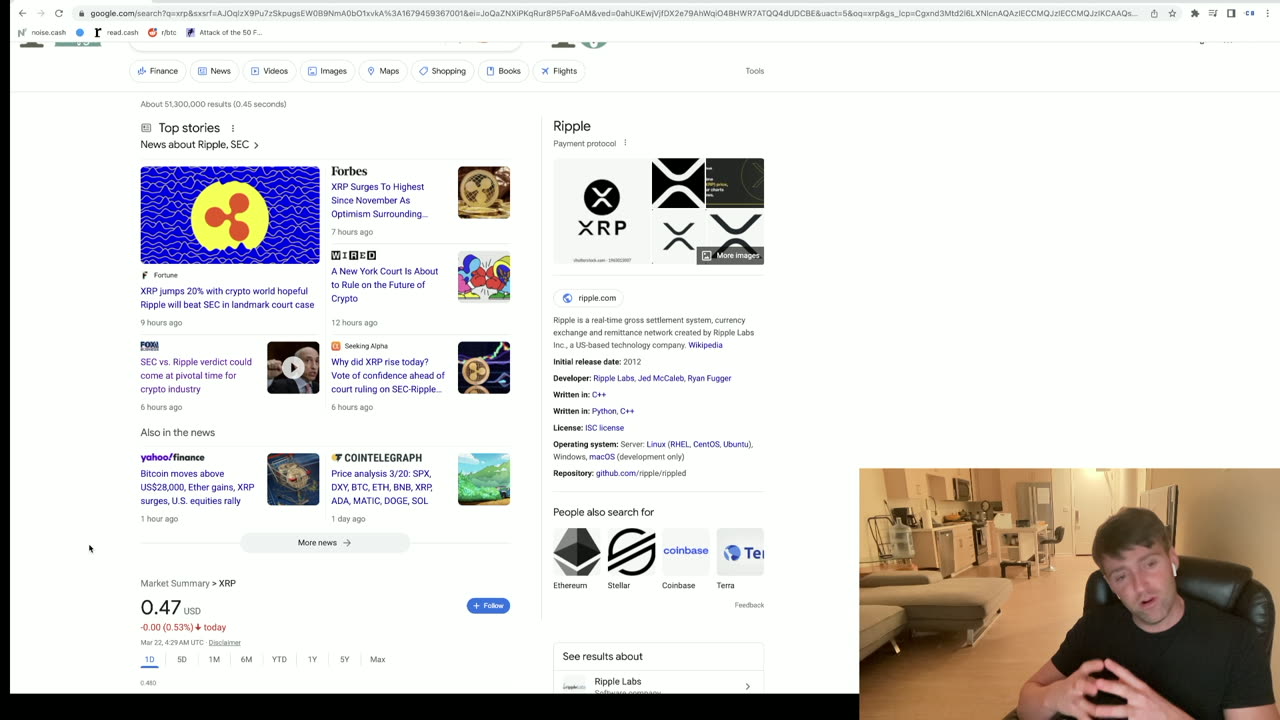Viewport: 1280px width, 720px height.
Task: Select the Images search filter
Action: coord(327,71)
